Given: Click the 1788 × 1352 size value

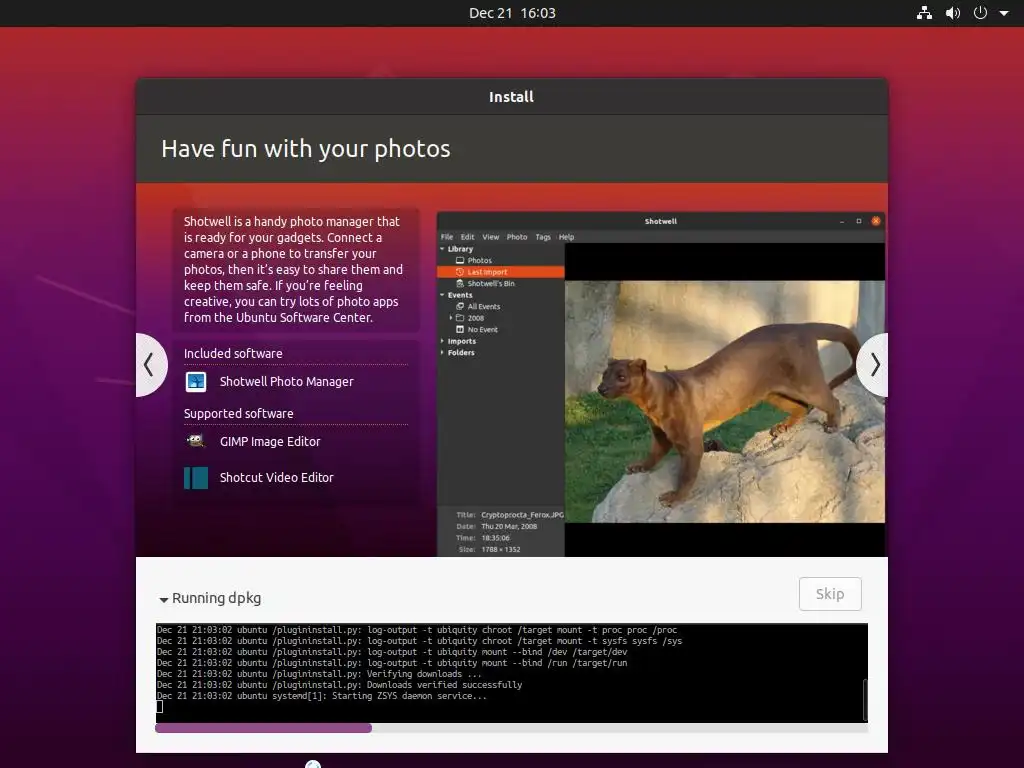Looking at the screenshot, I should (x=501, y=549).
